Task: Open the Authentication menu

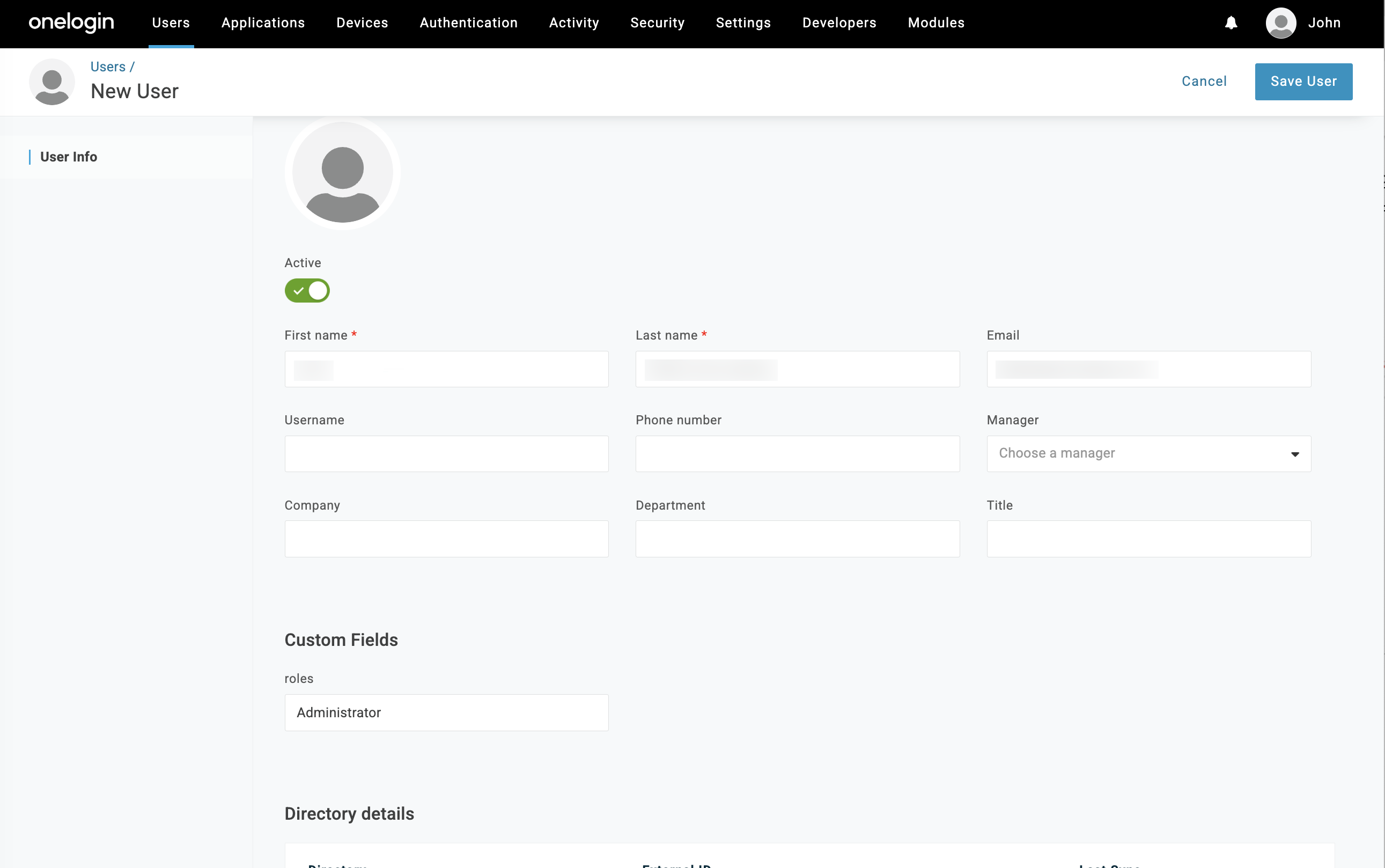Action: pyautogui.click(x=468, y=23)
